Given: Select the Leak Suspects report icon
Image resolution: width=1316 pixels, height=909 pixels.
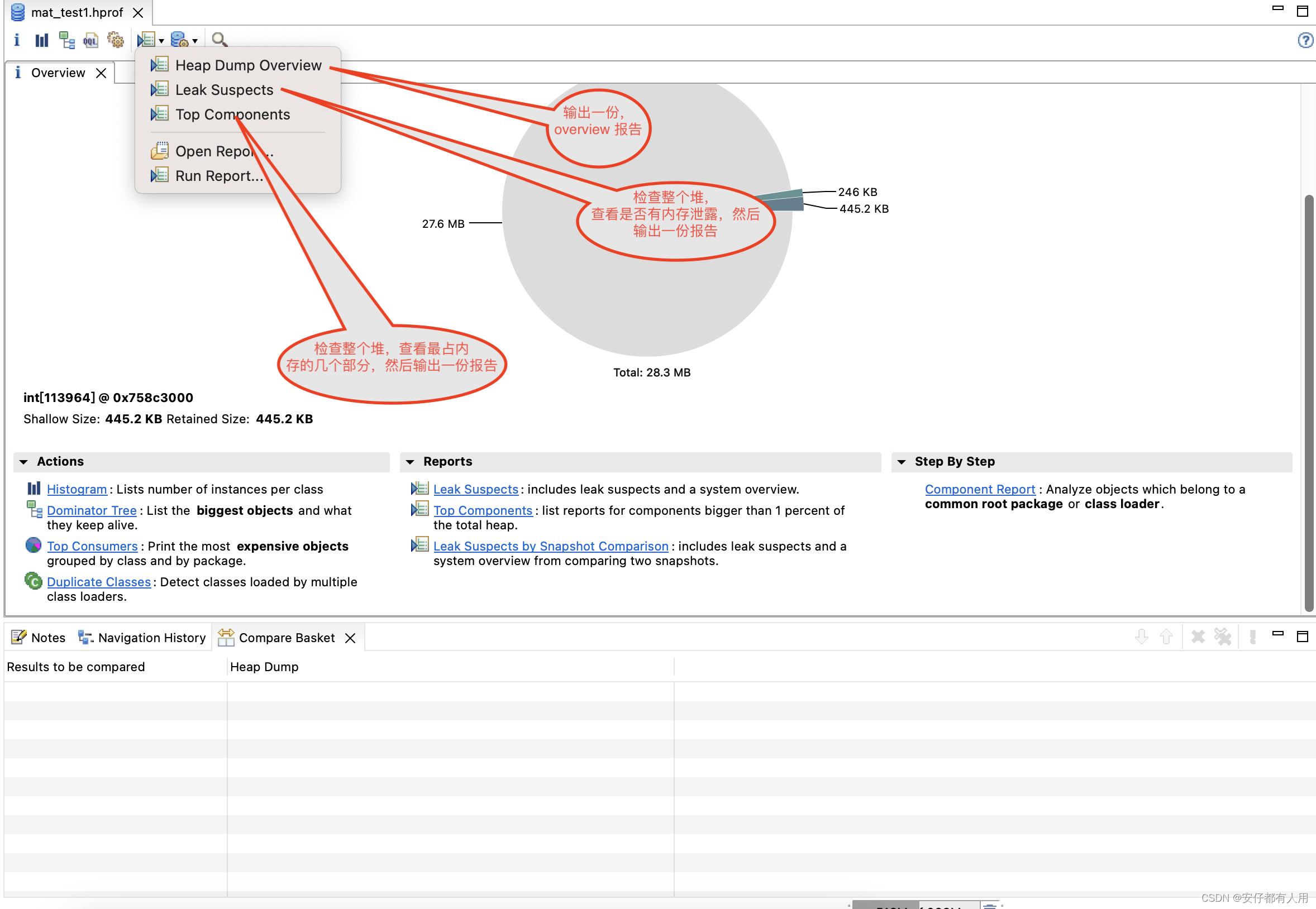Looking at the screenshot, I should [159, 89].
